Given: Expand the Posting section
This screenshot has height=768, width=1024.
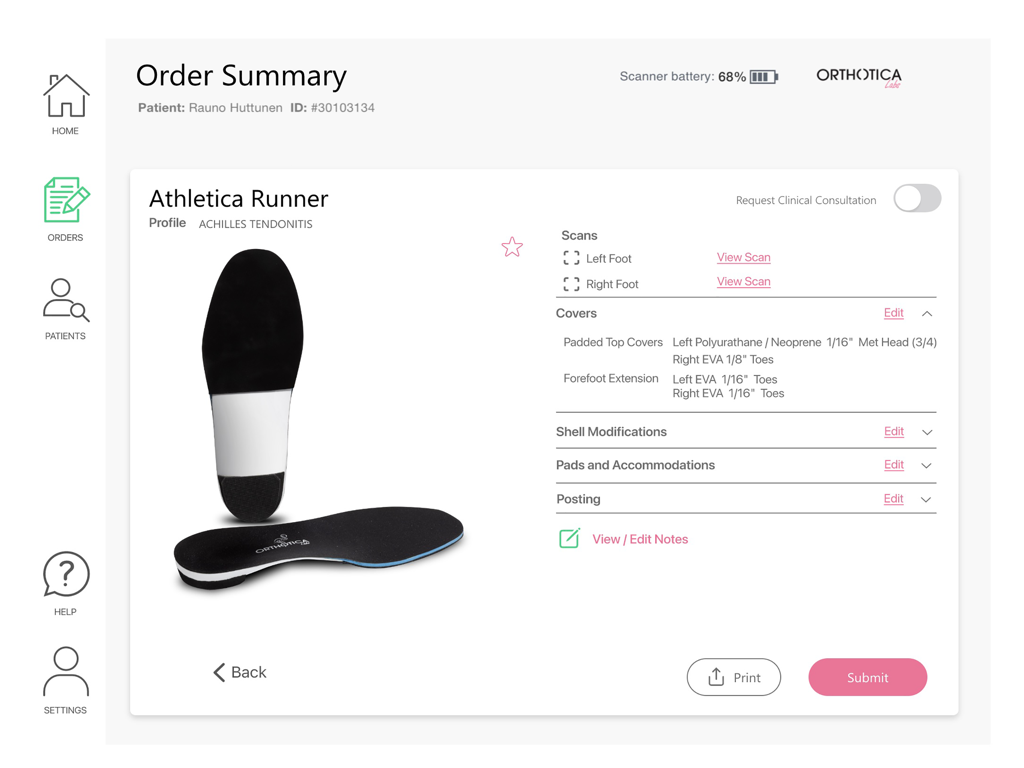Looking at the screenshot, I should (x=928, y=498).
